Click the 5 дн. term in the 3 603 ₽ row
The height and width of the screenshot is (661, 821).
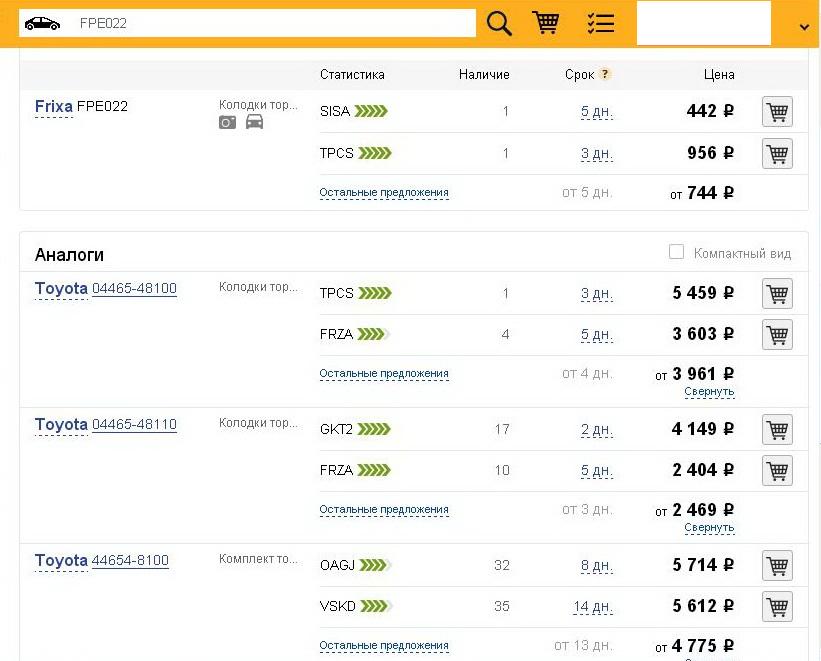[596, 335]
